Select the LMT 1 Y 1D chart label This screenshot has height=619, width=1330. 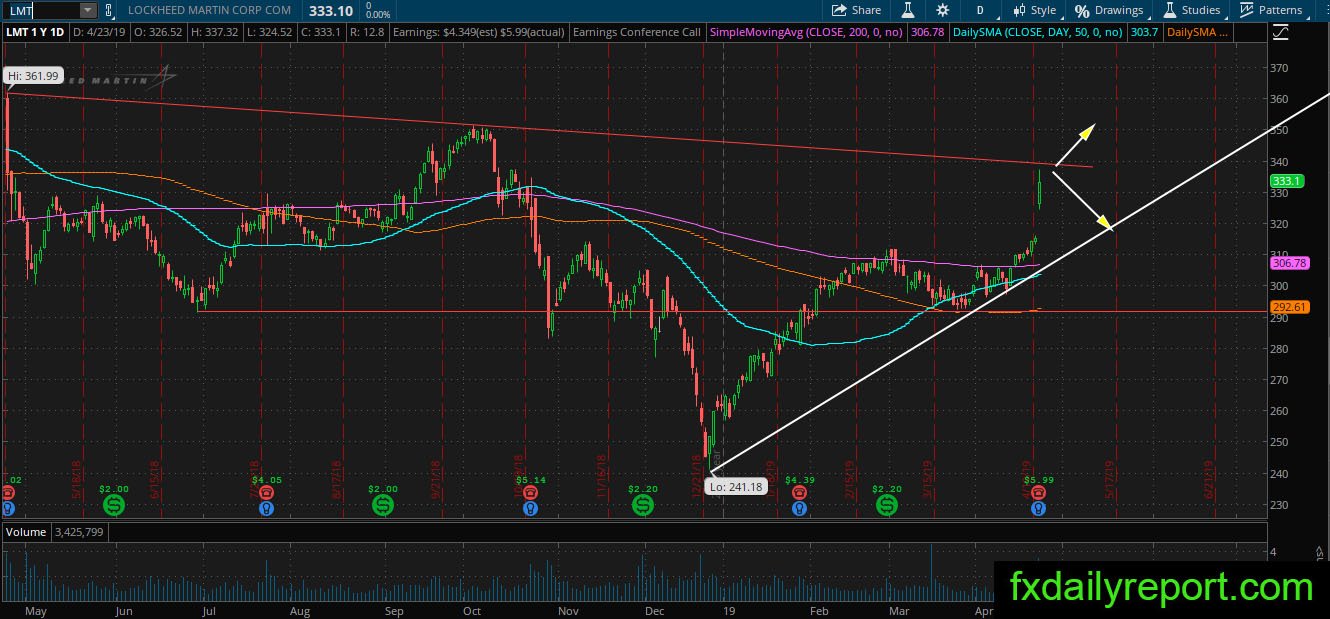(x=35, y=32)
